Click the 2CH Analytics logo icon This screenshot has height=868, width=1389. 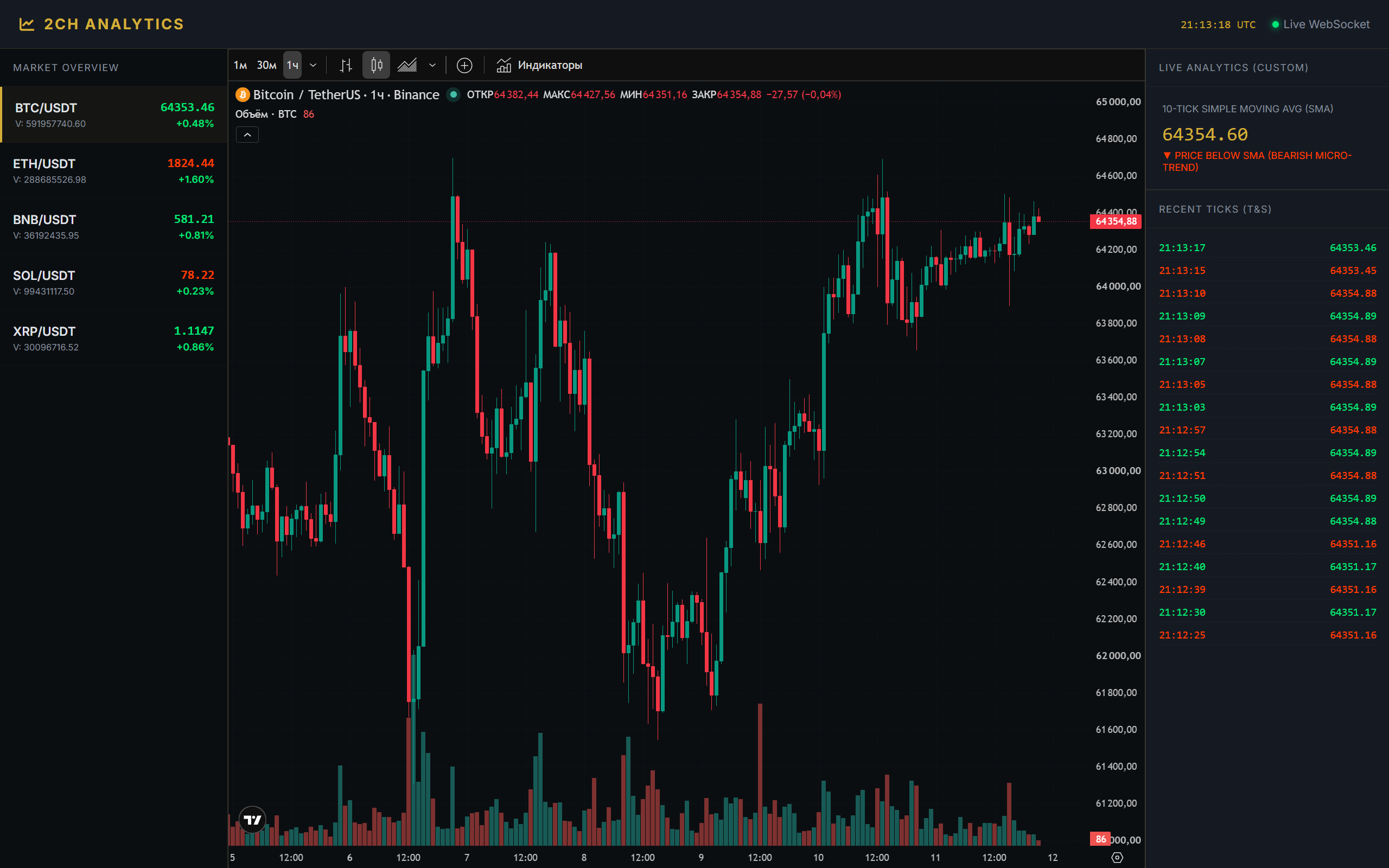(x=27, y=24)
